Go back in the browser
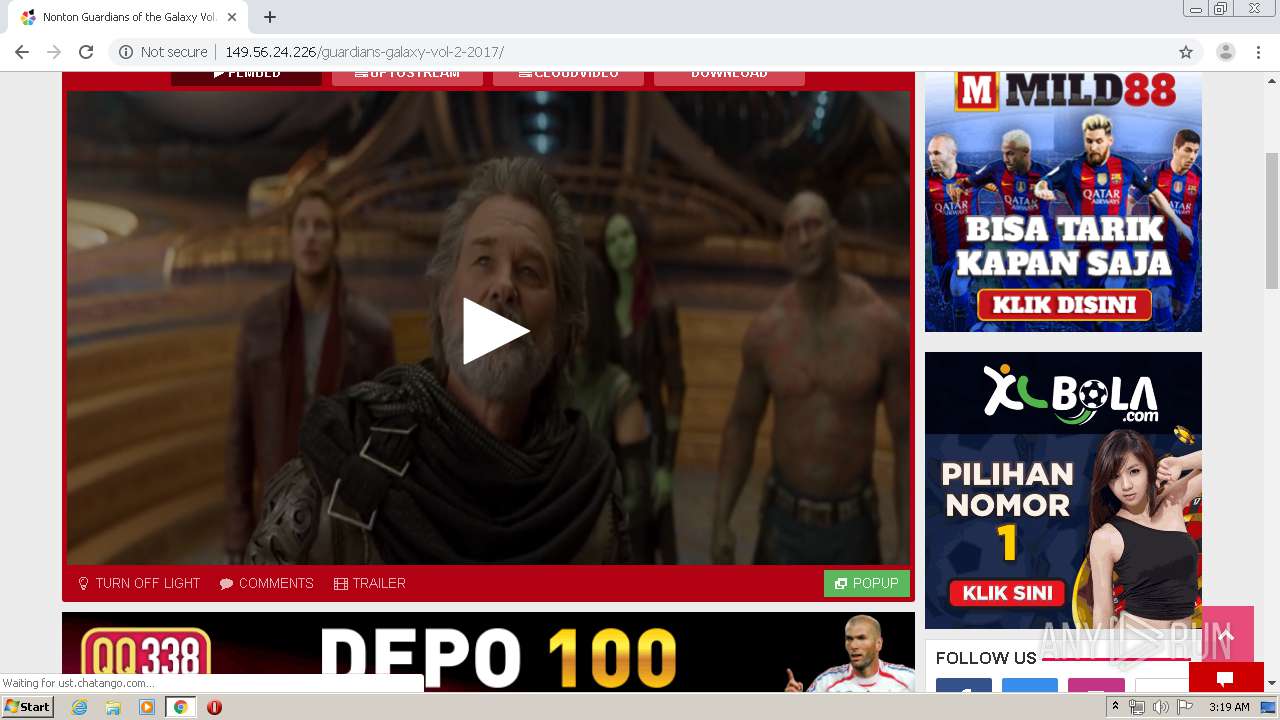Viewport: 1280px width, 720px height. click(x=22, y=52)
